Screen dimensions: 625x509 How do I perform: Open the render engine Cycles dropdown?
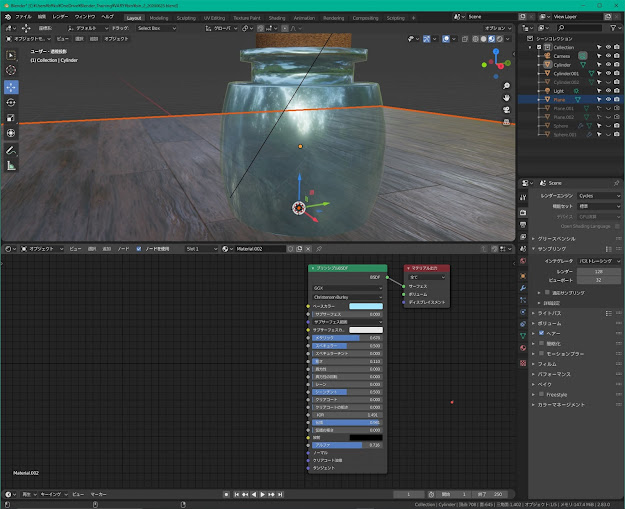click(x=599, y=196)
